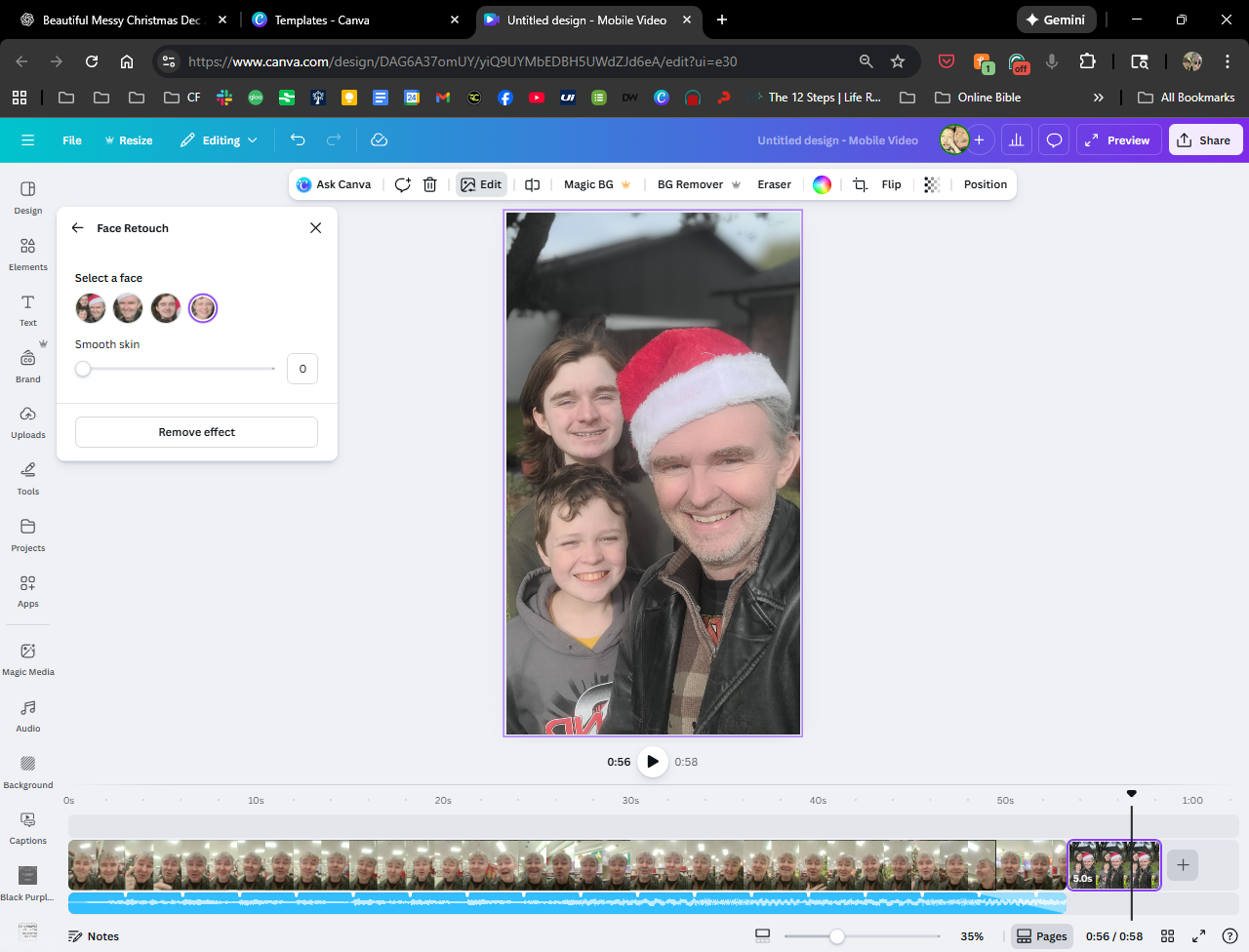
Task: Expand the hidden bookmarks chevron
Action: [1098, 98]
